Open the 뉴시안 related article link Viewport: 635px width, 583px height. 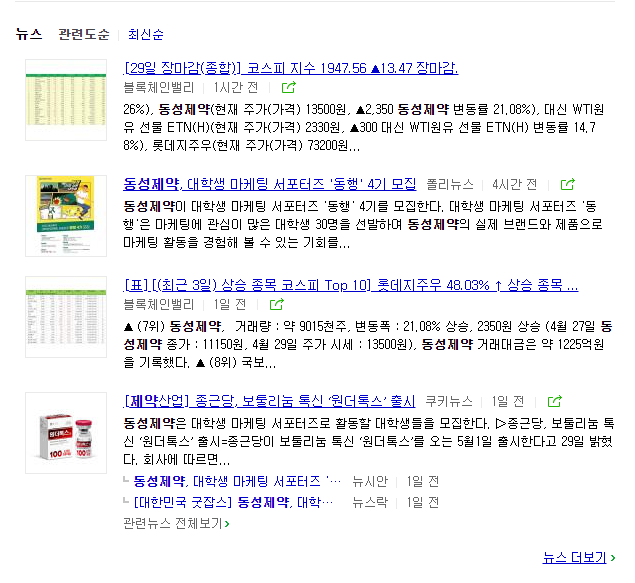[x=237, y=481]
